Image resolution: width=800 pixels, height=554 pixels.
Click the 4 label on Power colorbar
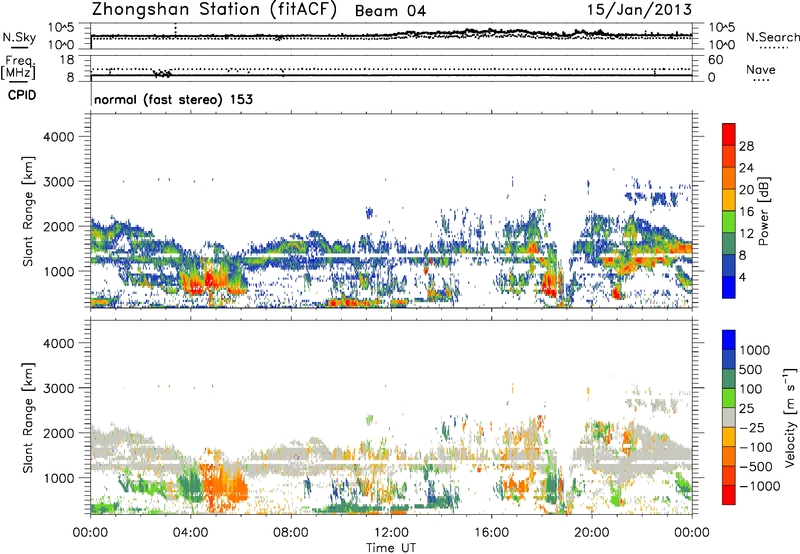(742, 278)
